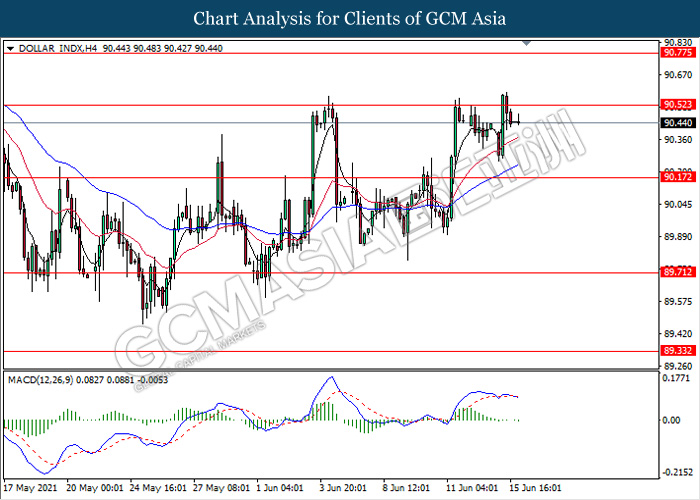Click the 15 Jun 16:01 time label
Image resolution: width=700 pixels, height=500 pixels.
(536, 488)
